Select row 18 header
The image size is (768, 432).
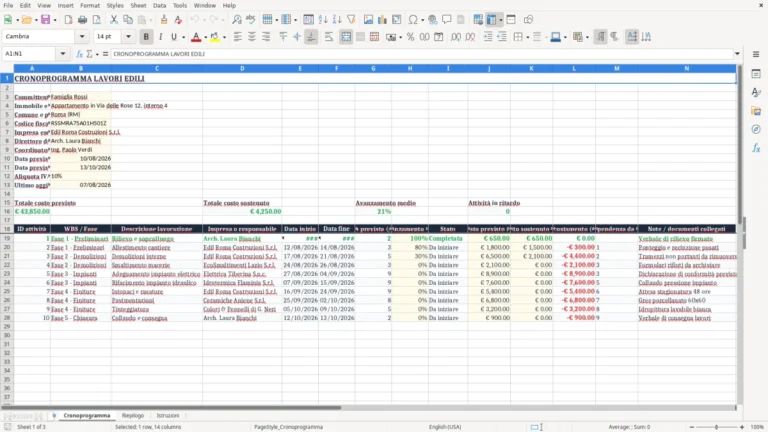click(7, 229)
